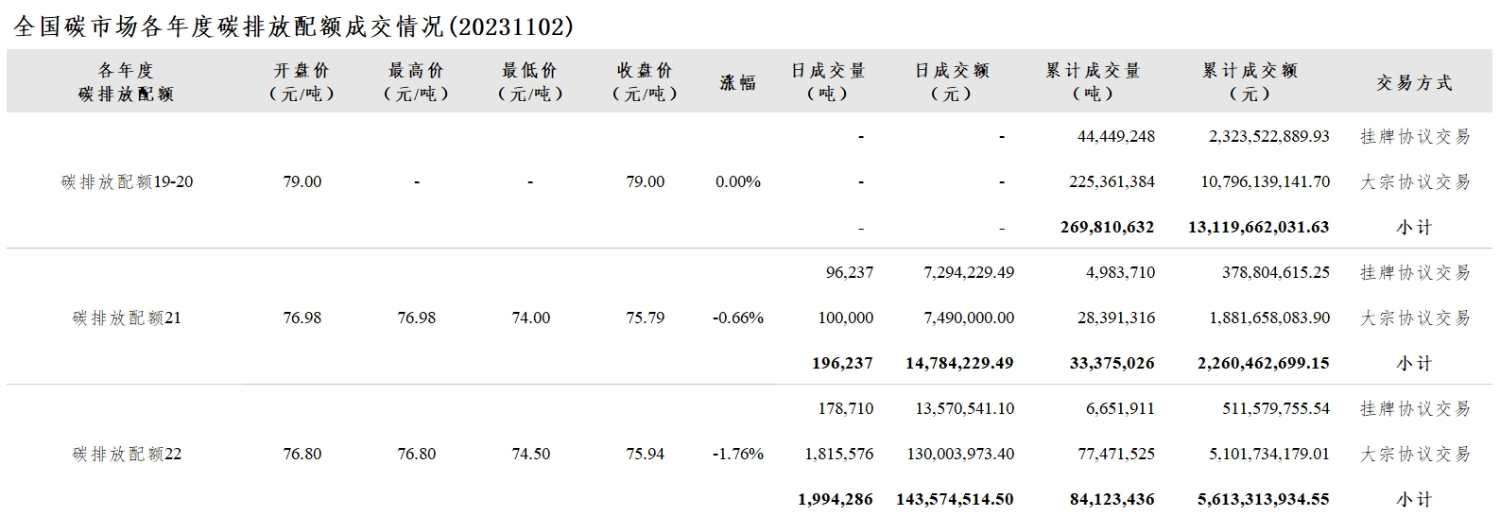This screenshot has width=1500, height=516.
Task: Select the 碳排放配额21 row label
Action: click(x=126, y=318)
